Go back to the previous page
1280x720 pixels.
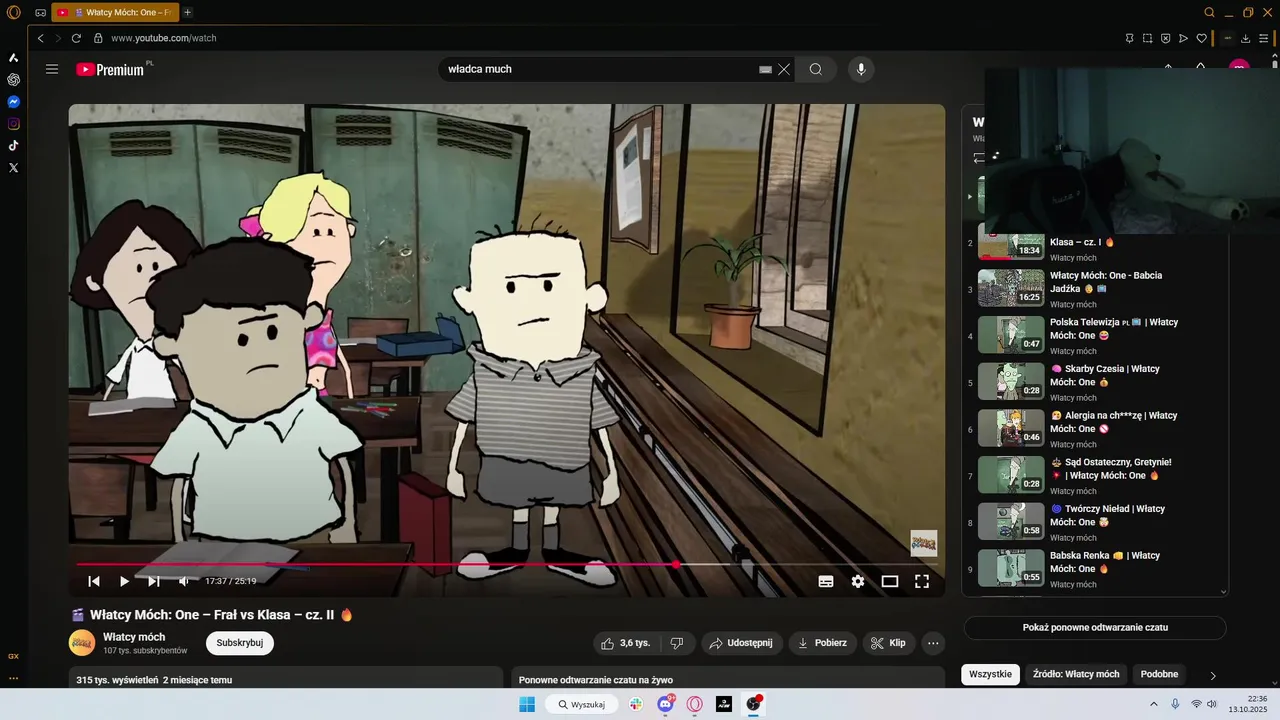coord(40,38)
